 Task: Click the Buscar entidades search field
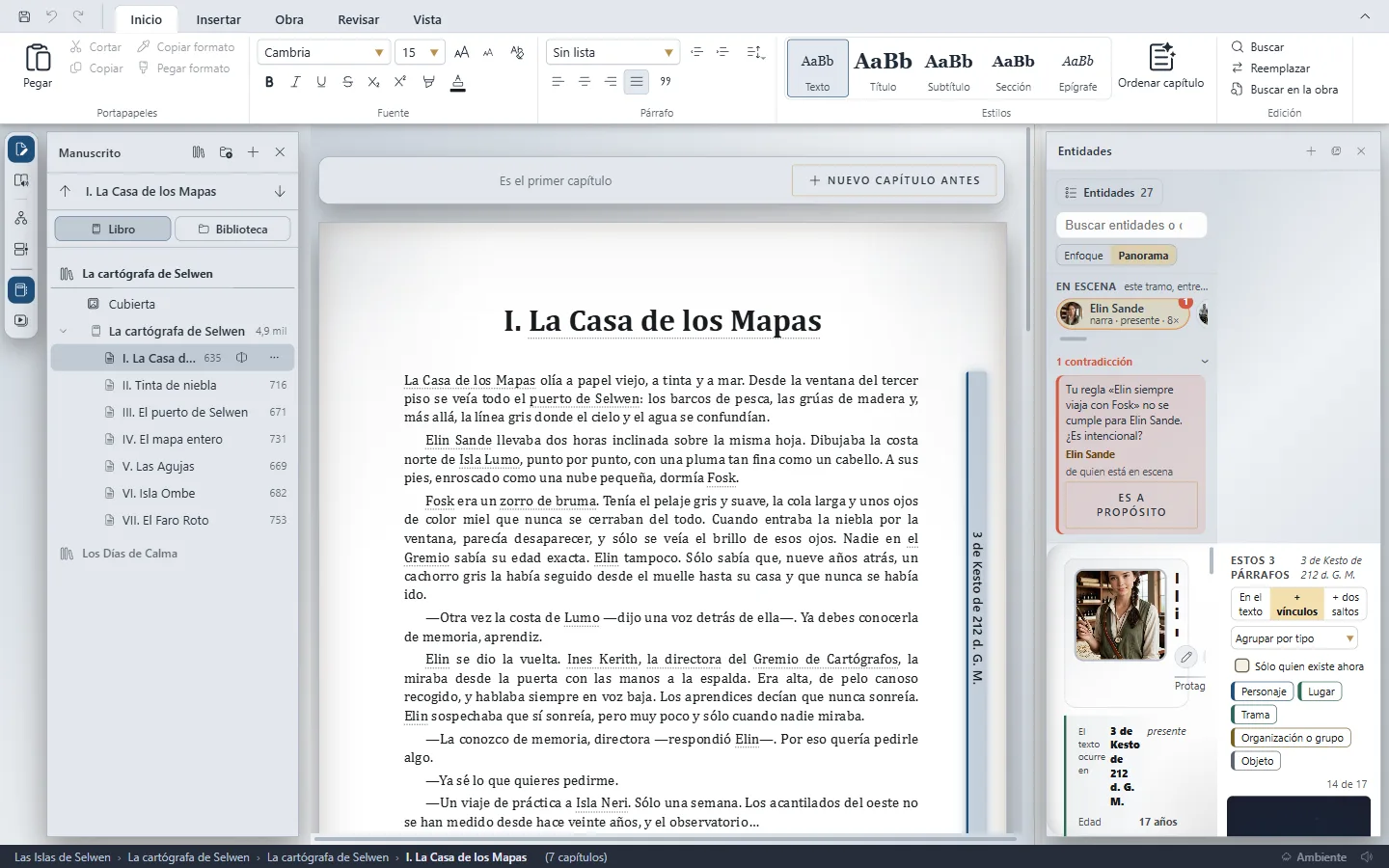coord(1131,225)
